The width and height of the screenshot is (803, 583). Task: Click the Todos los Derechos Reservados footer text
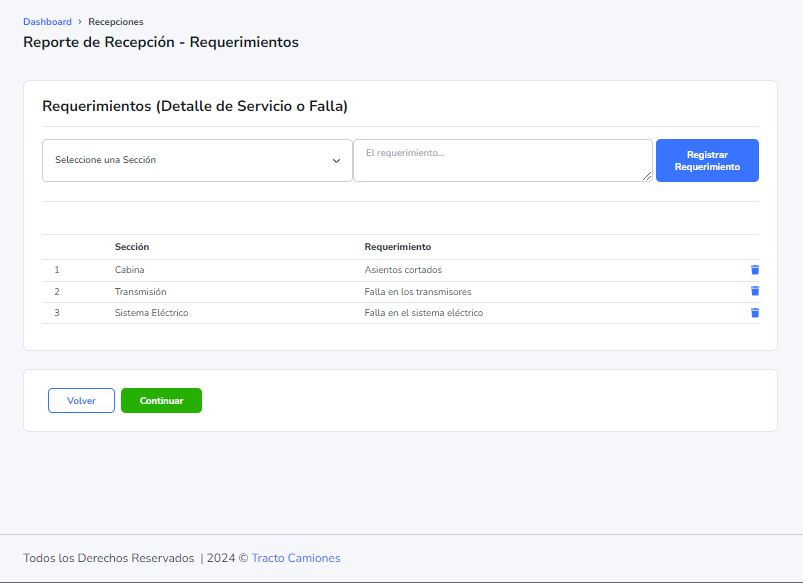109,558
